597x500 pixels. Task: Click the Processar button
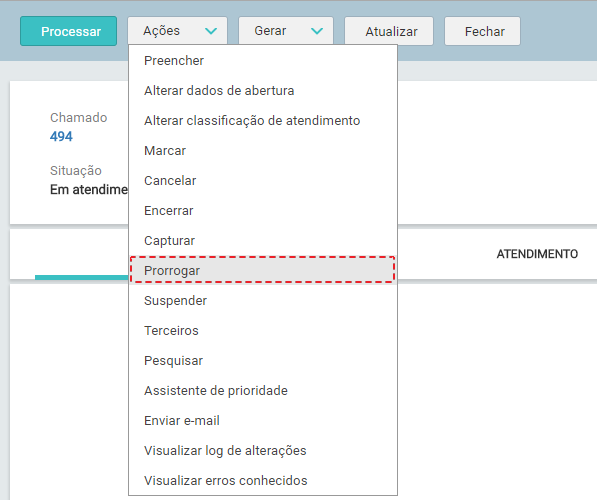pos(69,31)
